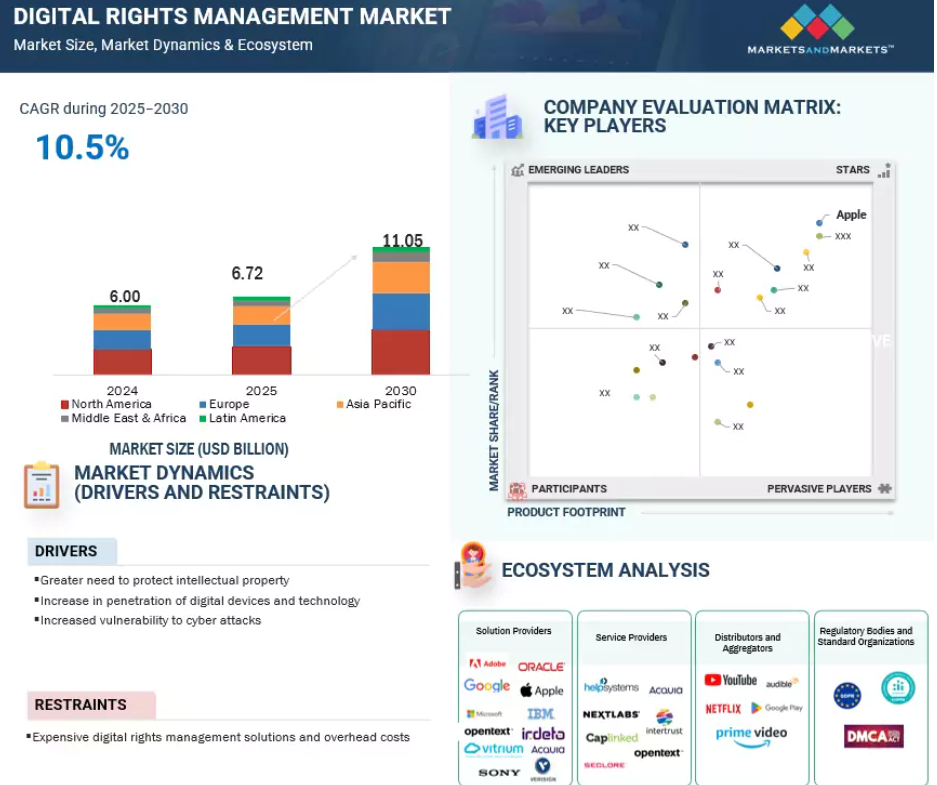Select the Emerging Leaders chart icon

point(518,170)
